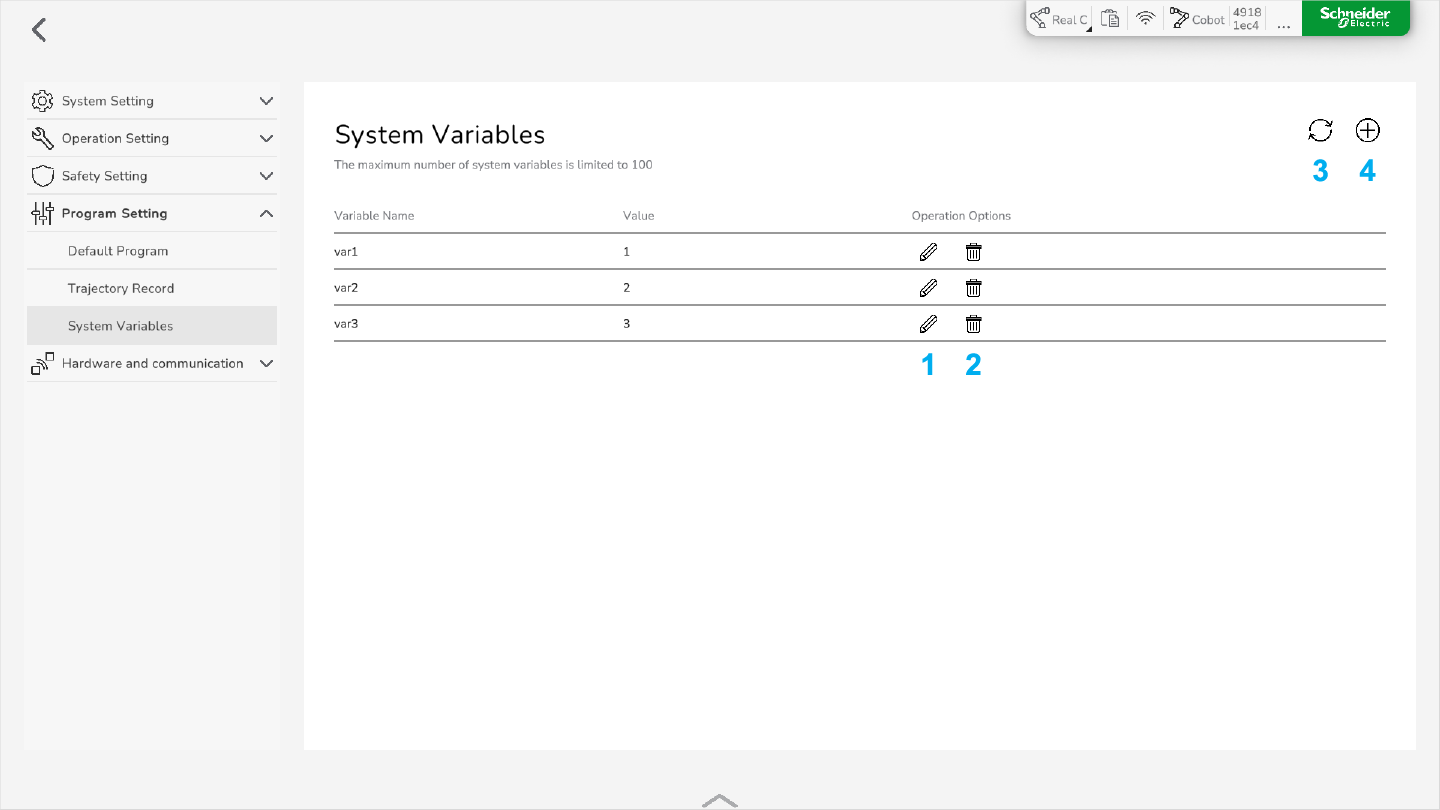Click Hardware and communication label

(153, 363)
